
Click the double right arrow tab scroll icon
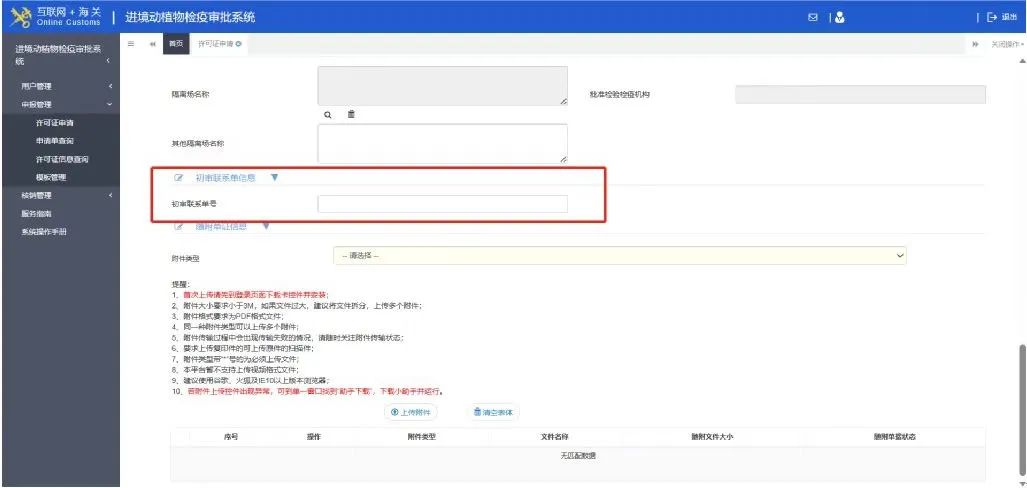[x=975, y=45]
